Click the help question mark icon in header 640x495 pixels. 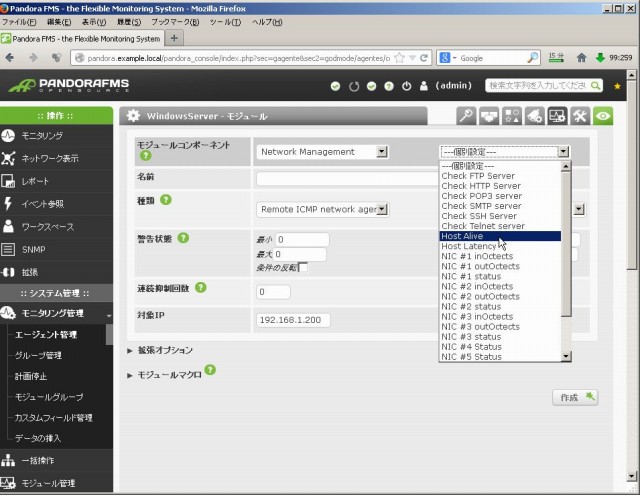pyautogui.click(x=389, y=86)
